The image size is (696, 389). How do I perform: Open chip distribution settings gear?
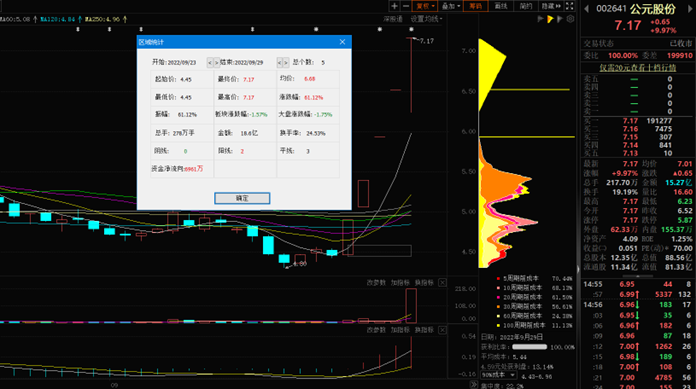click(x=570, y=19)
